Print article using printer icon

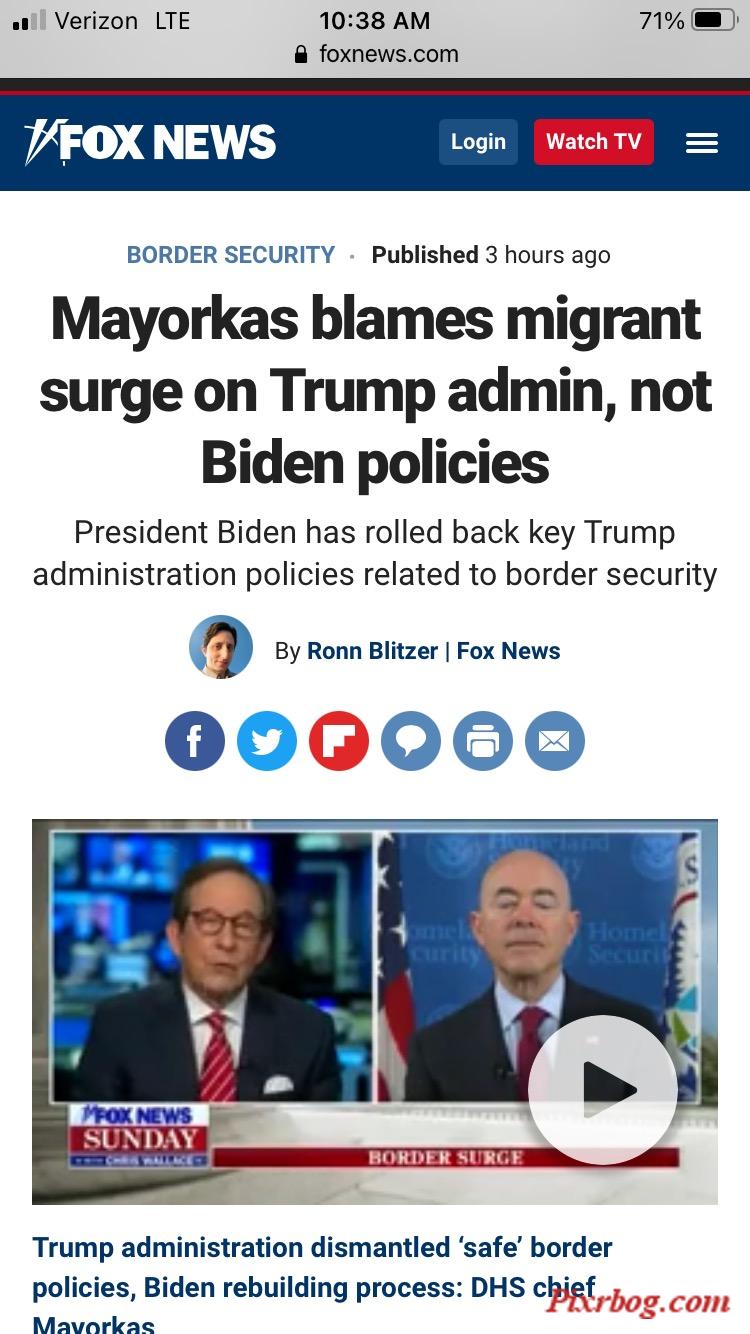483,741
